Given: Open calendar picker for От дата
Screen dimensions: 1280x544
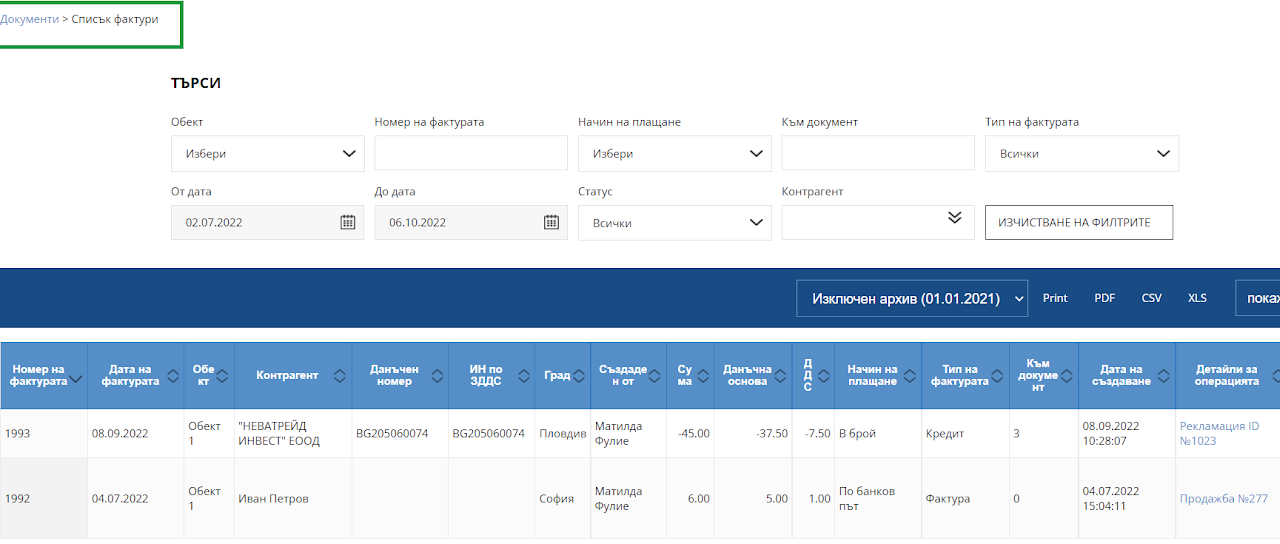Looking at the screenshot, I should coord(347,222).
